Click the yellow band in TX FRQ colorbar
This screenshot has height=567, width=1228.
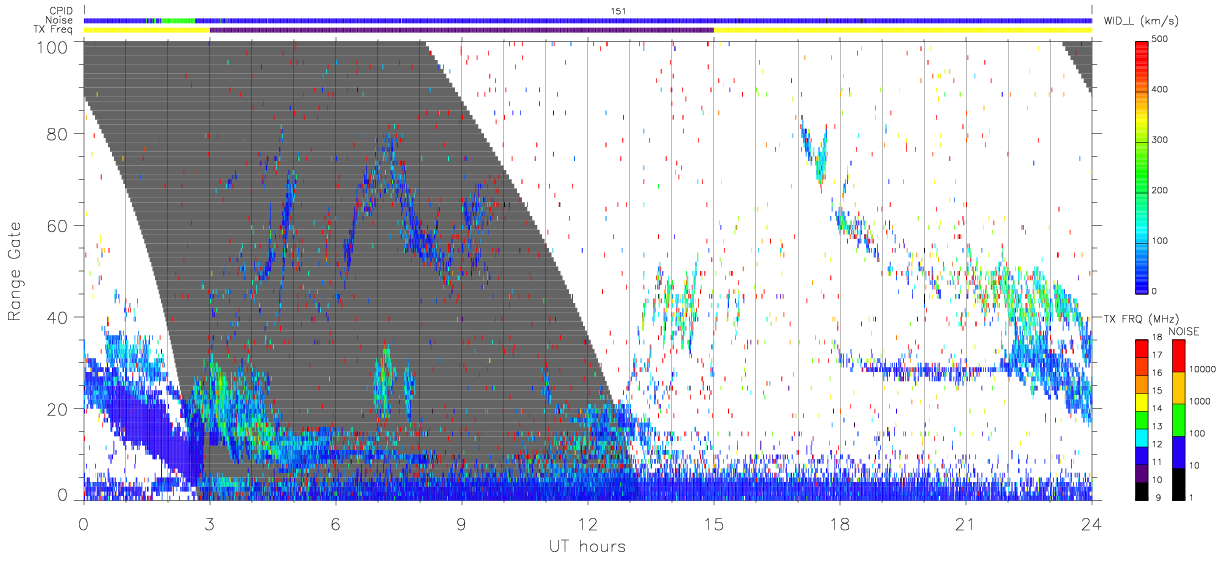(x=1140, y=400)
